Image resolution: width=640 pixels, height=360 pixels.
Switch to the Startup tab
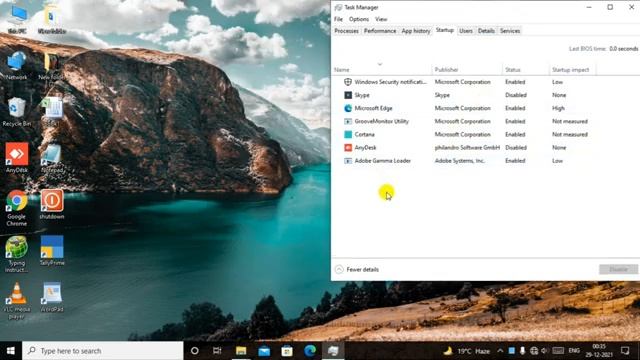coord(444,30)
